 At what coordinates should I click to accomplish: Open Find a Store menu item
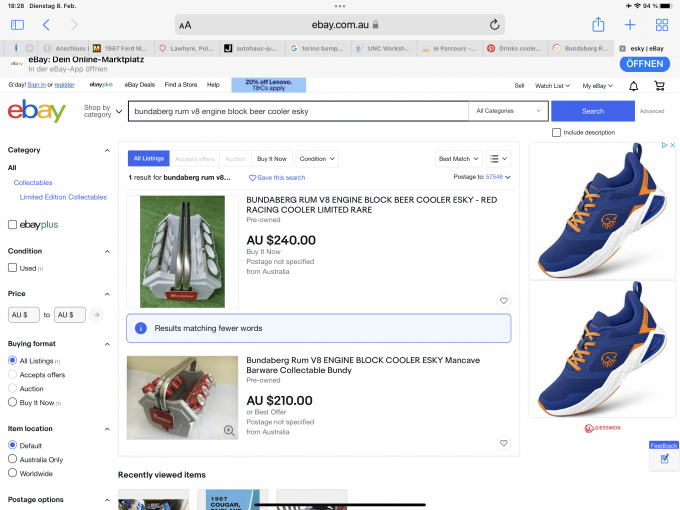181,85
